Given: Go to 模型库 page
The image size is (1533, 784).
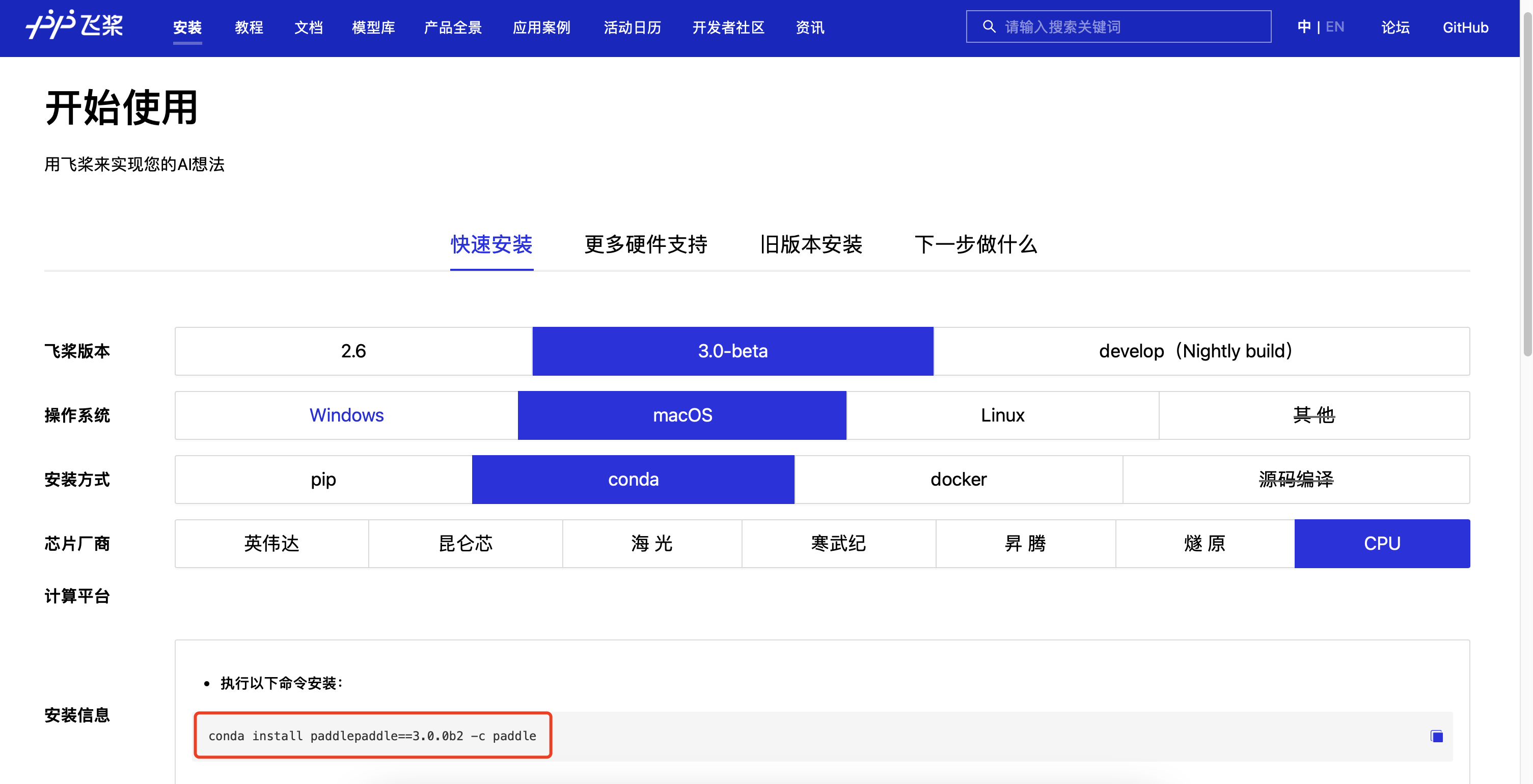Looking at the screenshot, I should [x=373, y=27].
